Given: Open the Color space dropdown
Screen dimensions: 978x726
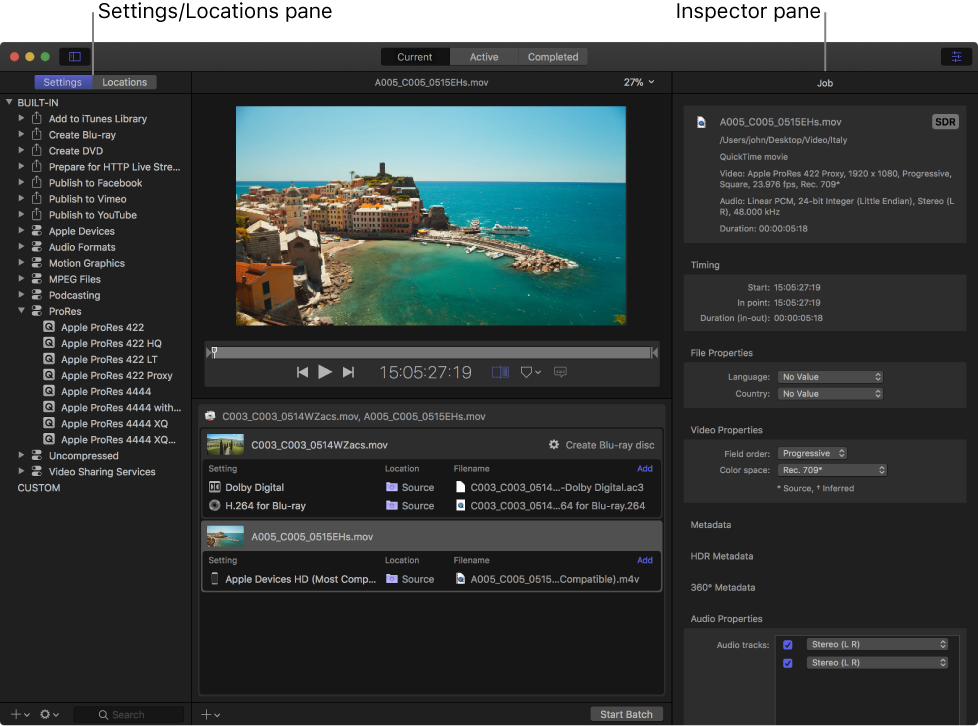Looking at the screenshot, I should click(x=832, y=470).
